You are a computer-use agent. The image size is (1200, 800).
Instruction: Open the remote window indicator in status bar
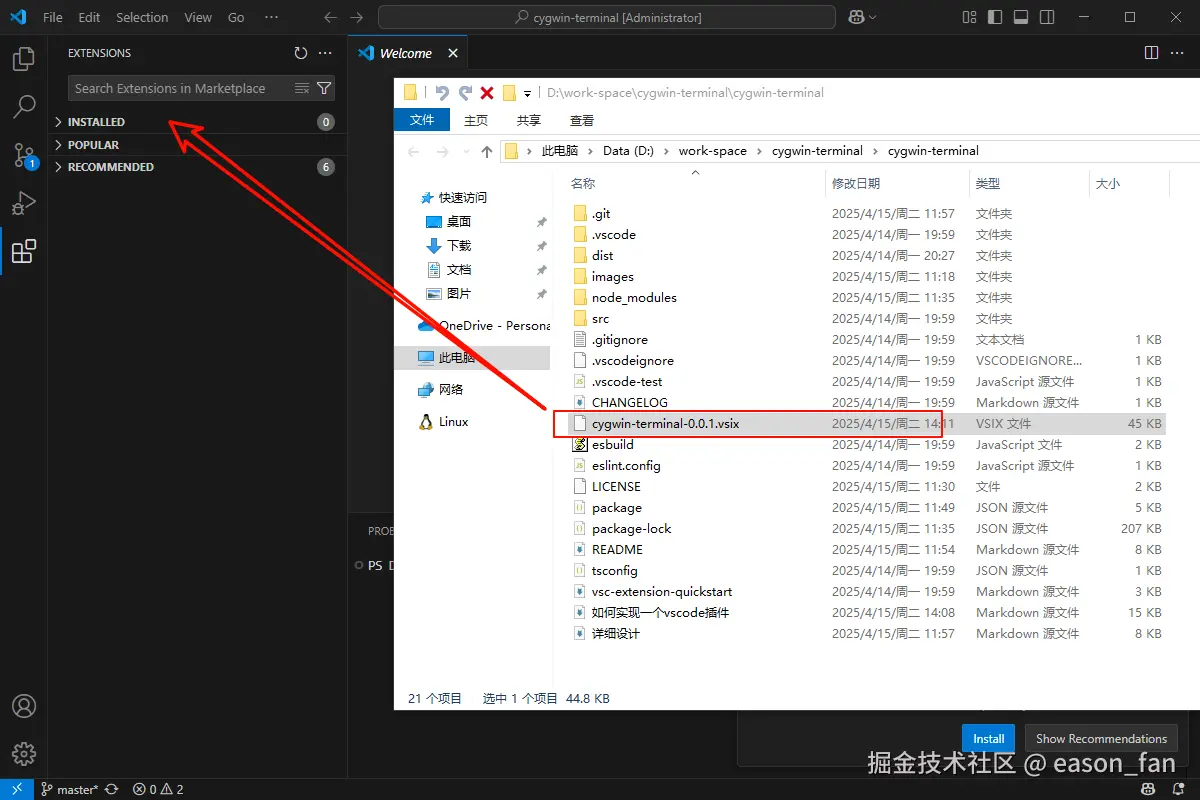(x=17, y=789)
